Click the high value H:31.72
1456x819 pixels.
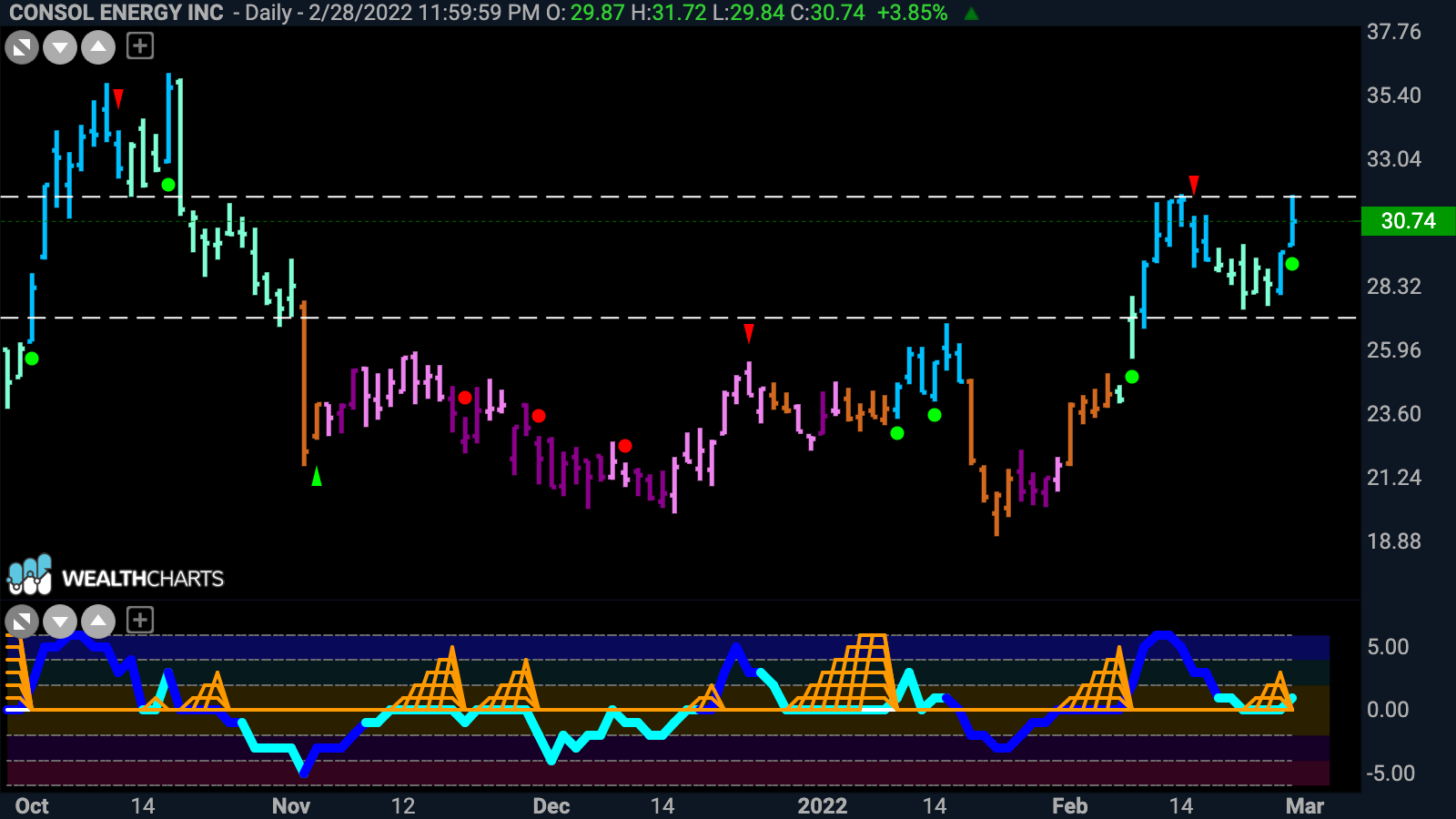pos(668,13)
